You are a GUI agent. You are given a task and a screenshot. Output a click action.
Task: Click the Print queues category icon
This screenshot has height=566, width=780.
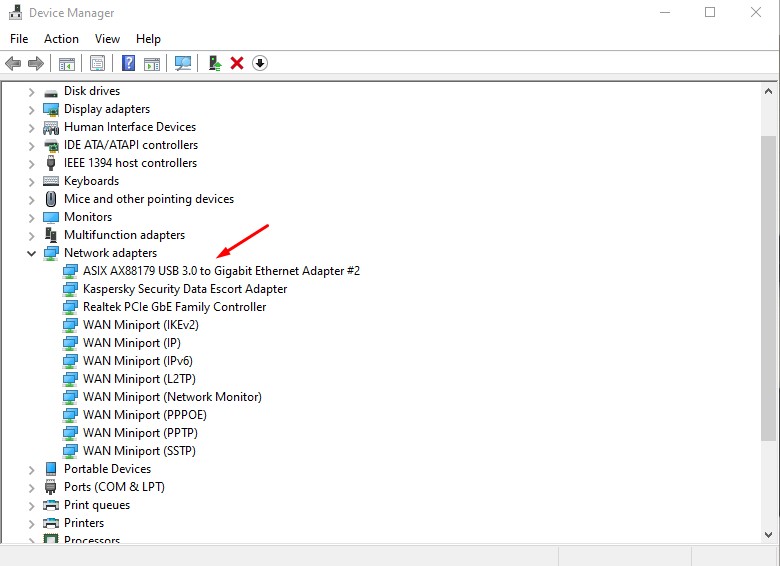click(x=51, y=505)
